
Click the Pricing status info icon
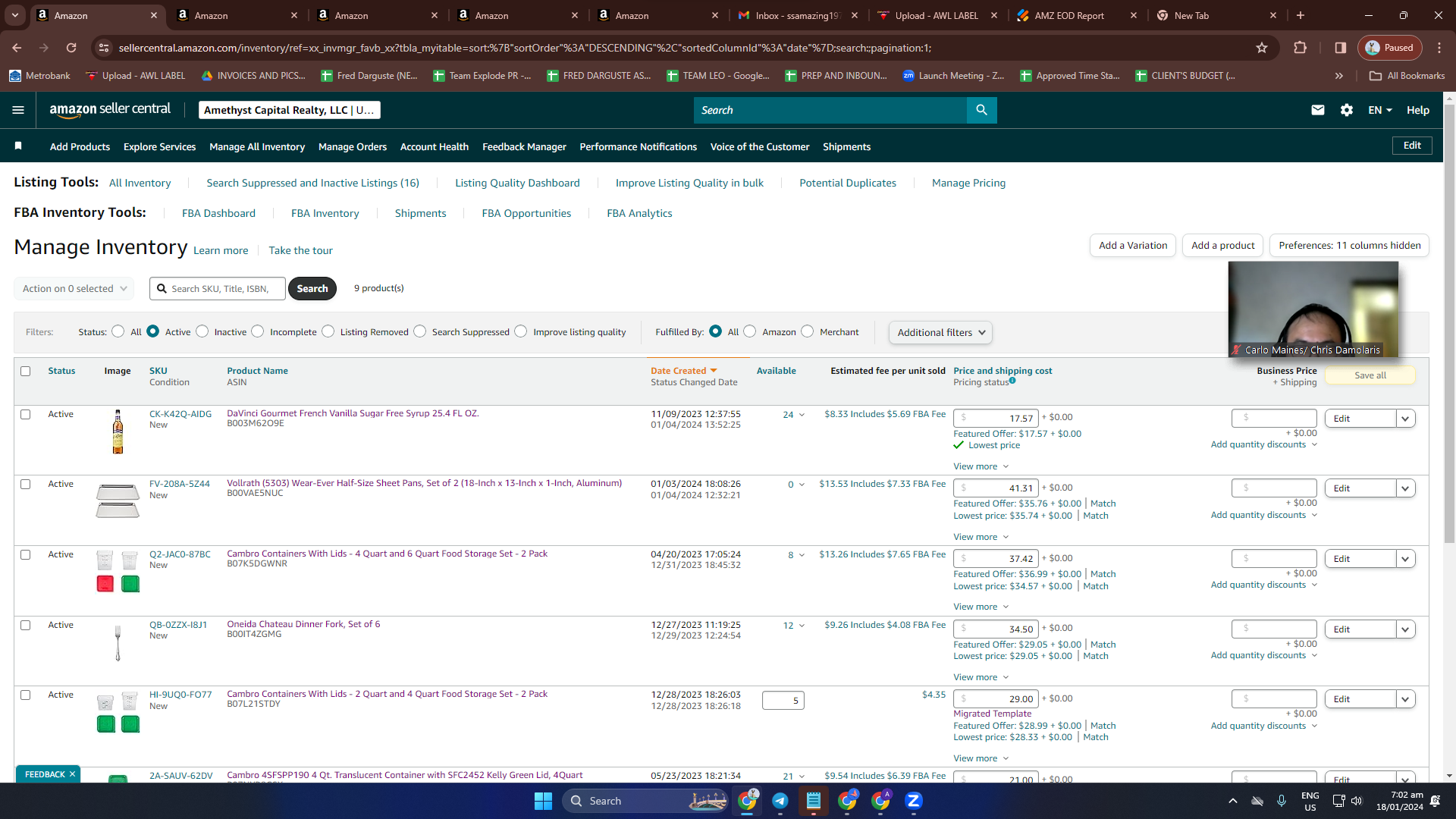click(1012, 381)
